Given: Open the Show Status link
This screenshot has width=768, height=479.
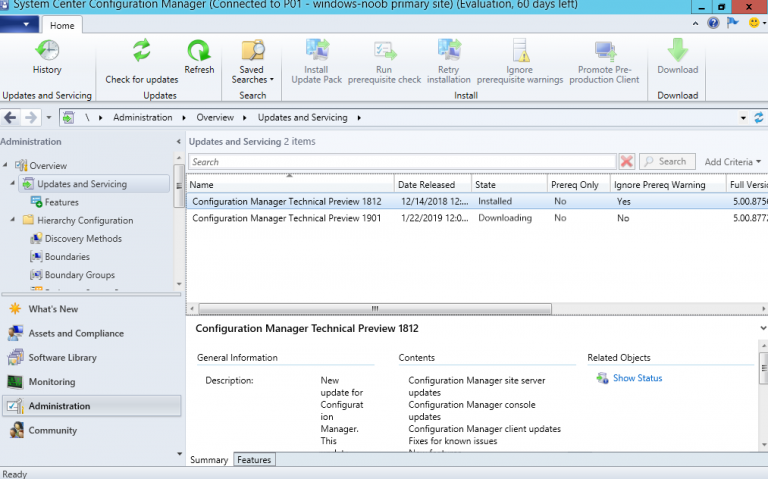Looking at the screenshot, I should [x=637, y=378].
